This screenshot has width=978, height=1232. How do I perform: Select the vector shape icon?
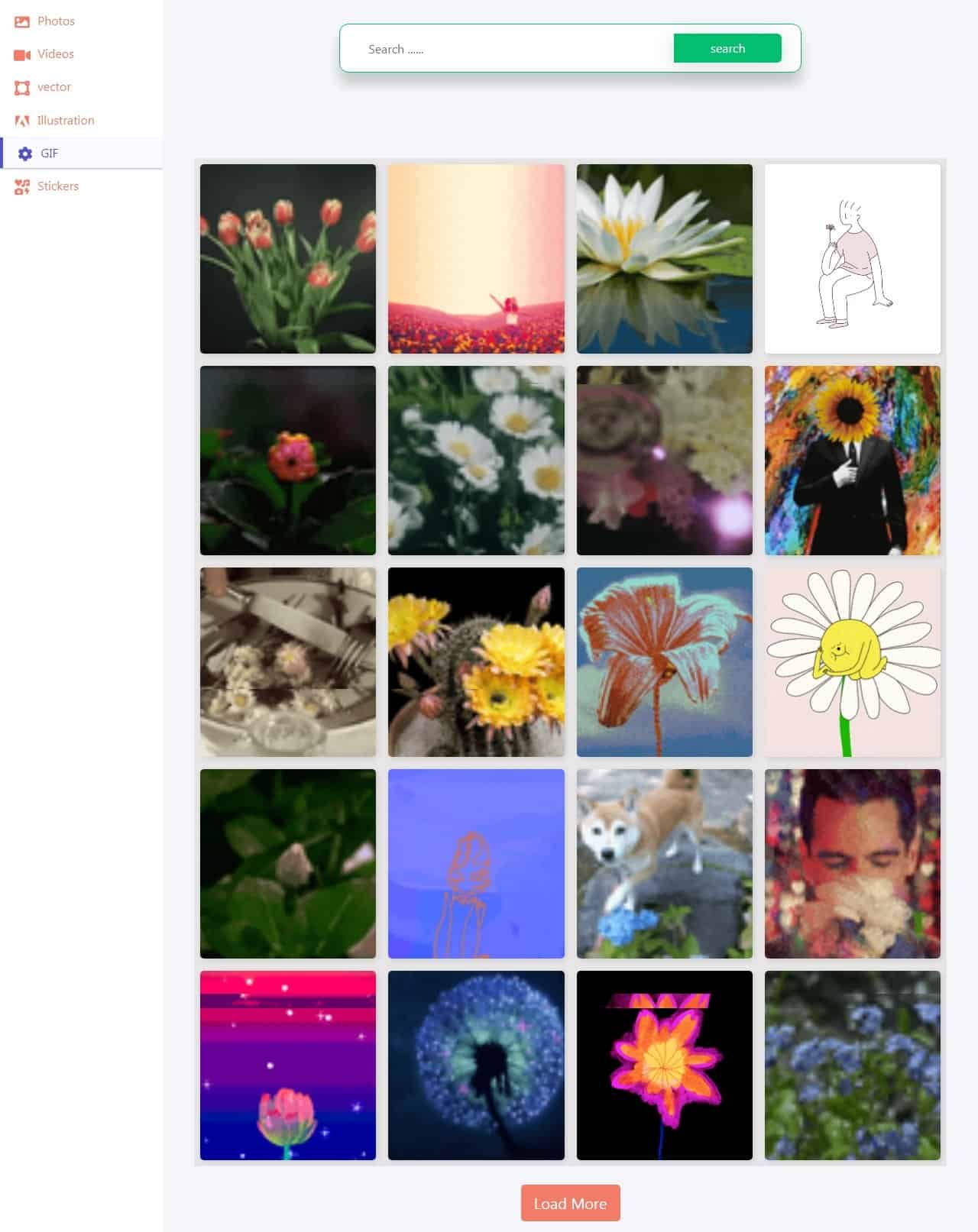22,88
